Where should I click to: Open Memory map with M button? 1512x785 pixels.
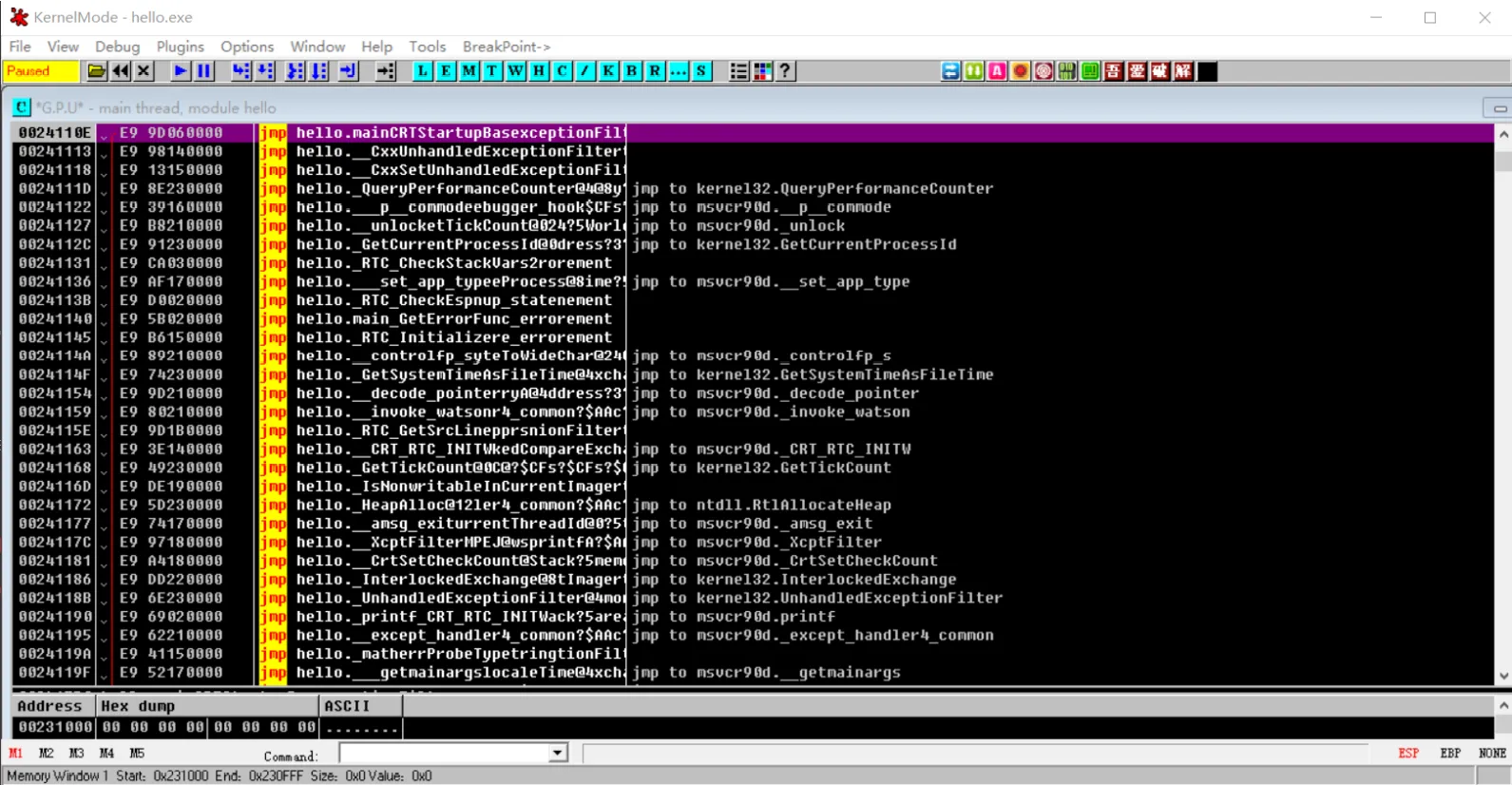pyautogui.click(x=469, y=71)
